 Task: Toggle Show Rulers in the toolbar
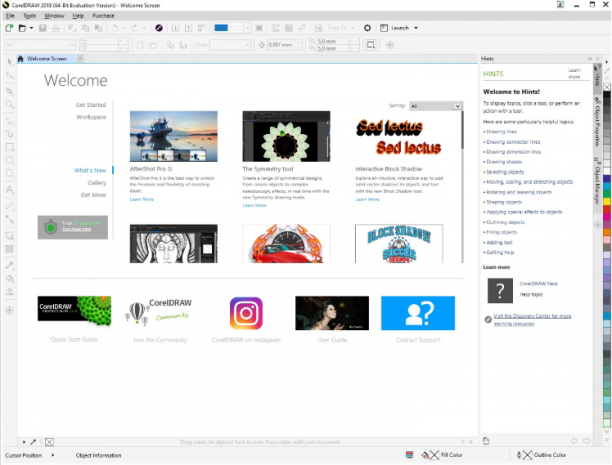[276, 28]
